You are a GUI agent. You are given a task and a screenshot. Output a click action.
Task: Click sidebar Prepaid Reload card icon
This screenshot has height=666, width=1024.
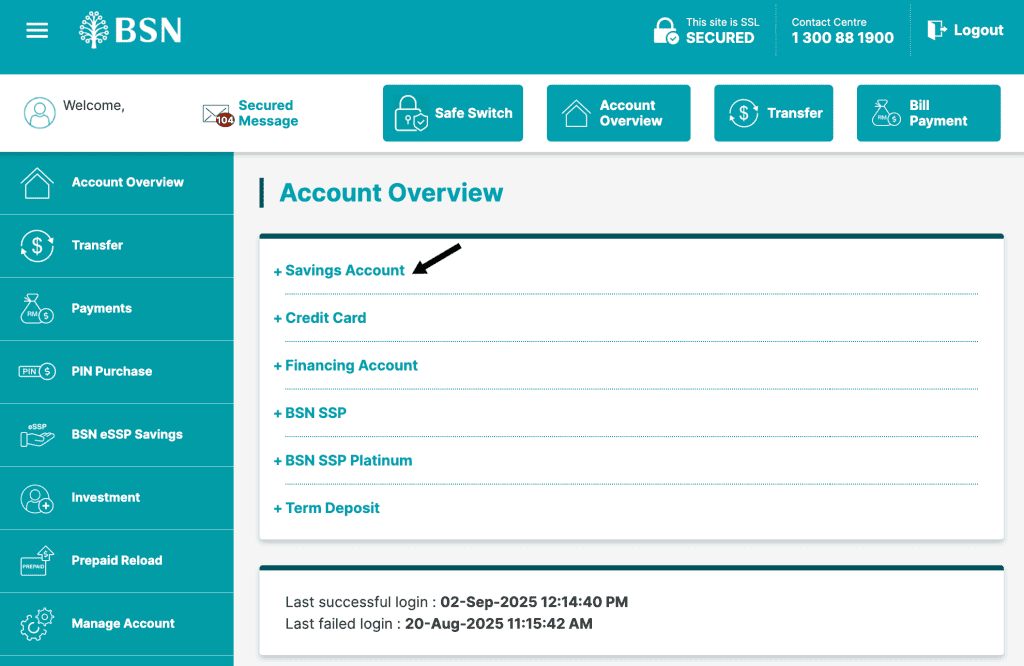(x=37, y=561)
